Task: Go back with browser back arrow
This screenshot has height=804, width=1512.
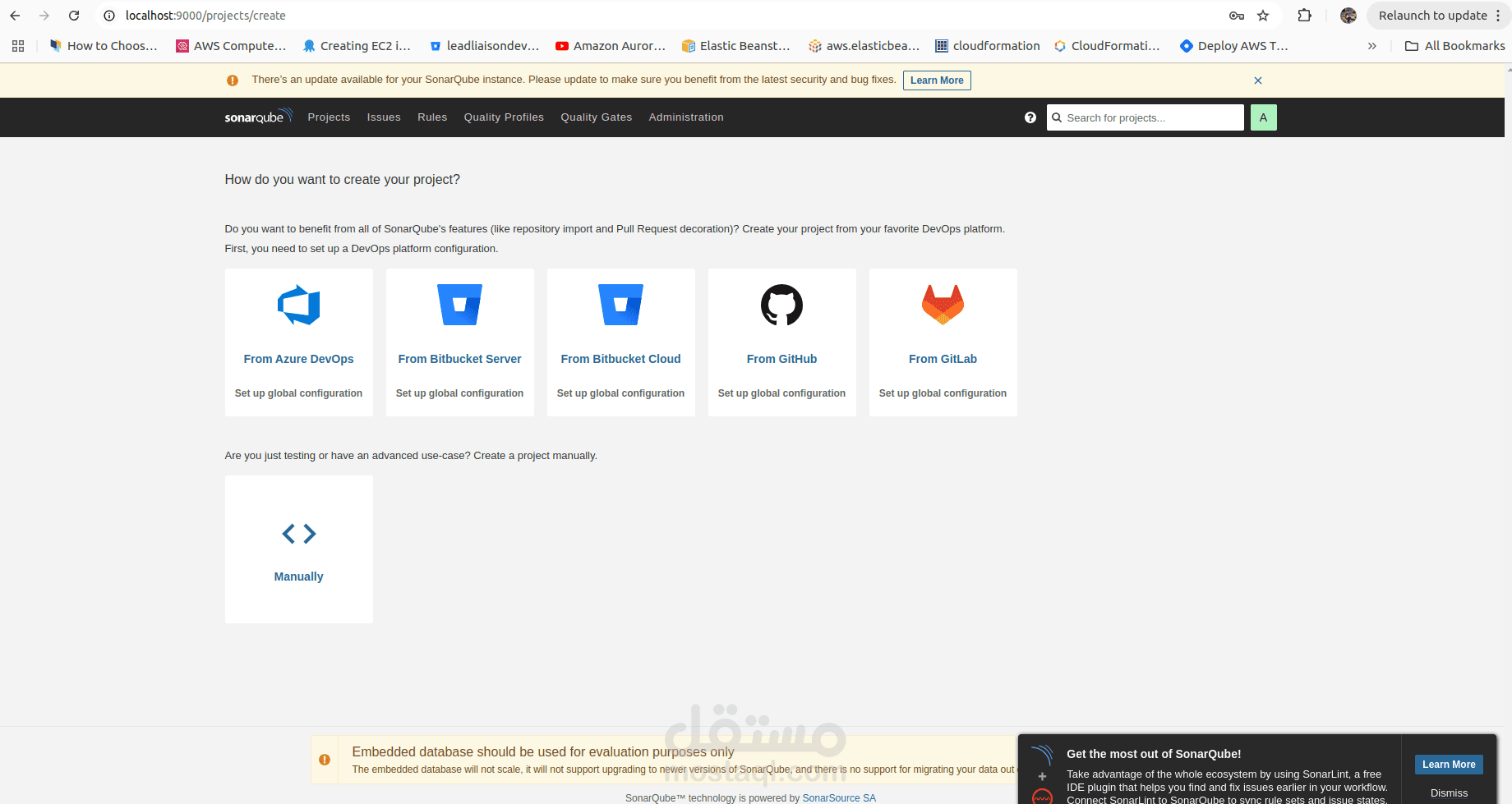Action: point(15,16)
